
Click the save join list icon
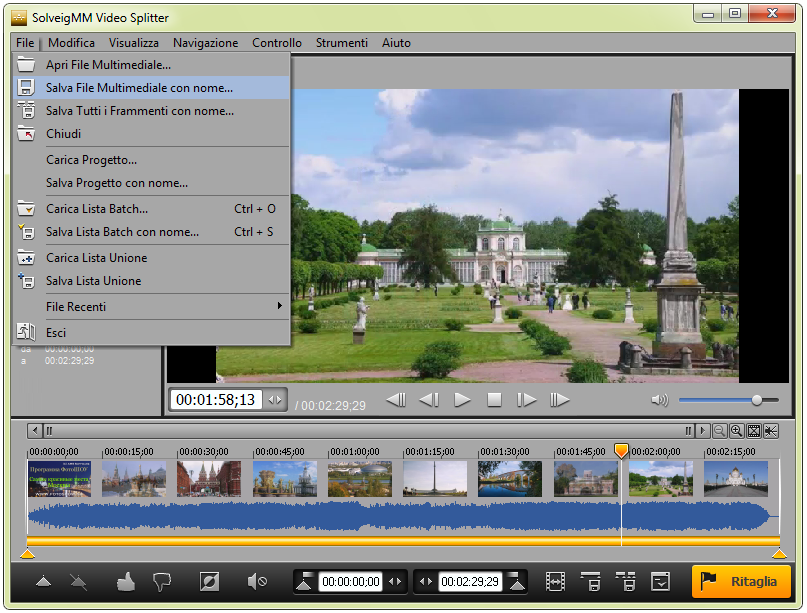[x=26, y=281]
